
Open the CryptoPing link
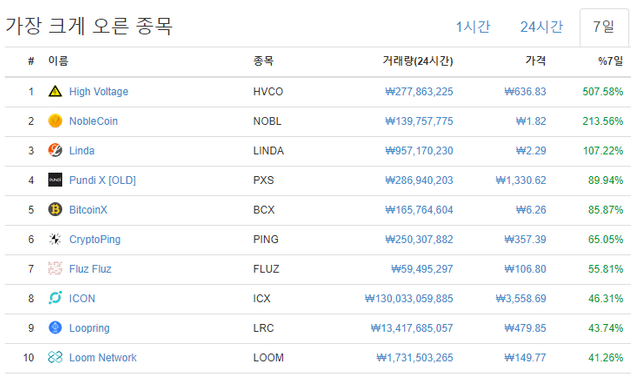[95, 240]
